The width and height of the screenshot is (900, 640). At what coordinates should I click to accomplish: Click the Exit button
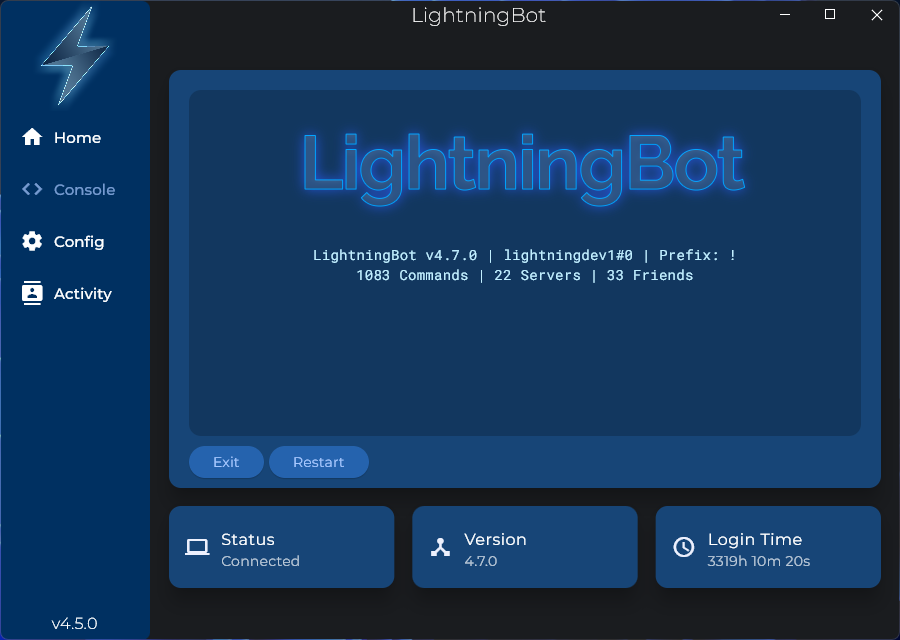coord(226,461)
